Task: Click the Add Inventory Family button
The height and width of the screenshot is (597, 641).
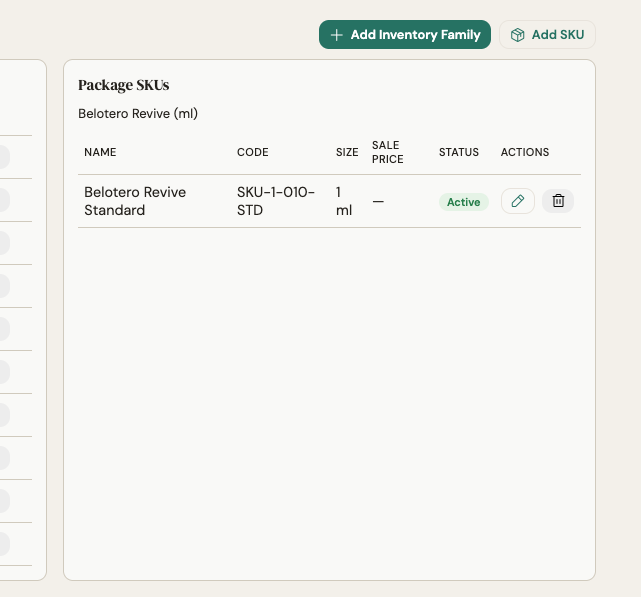Action: pos(405,35)
